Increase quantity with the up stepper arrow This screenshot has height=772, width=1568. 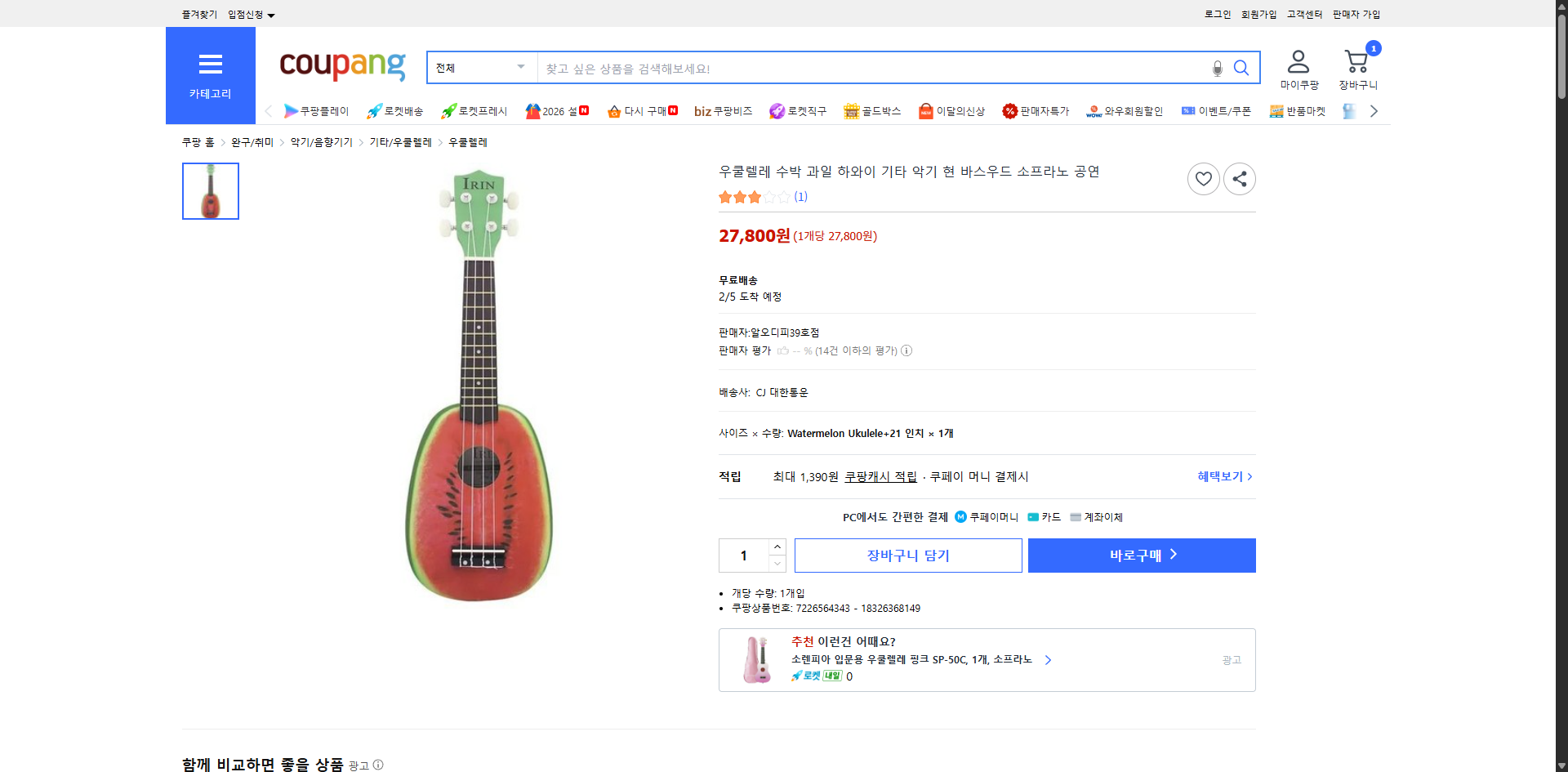point(777,547)
